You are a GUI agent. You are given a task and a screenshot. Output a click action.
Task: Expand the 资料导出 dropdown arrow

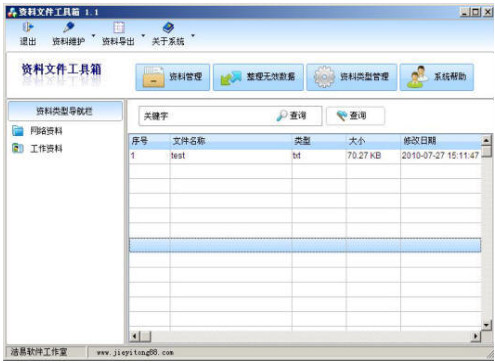tap(143, 35)
